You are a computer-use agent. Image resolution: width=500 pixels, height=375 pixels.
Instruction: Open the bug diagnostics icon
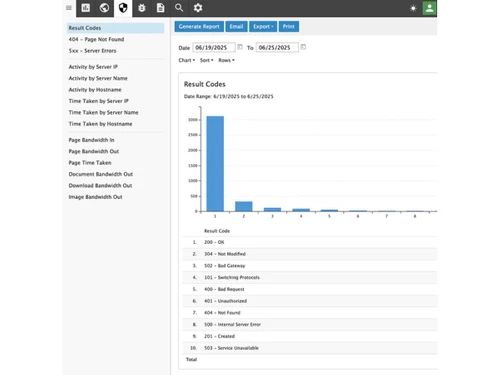coord(142,8)
